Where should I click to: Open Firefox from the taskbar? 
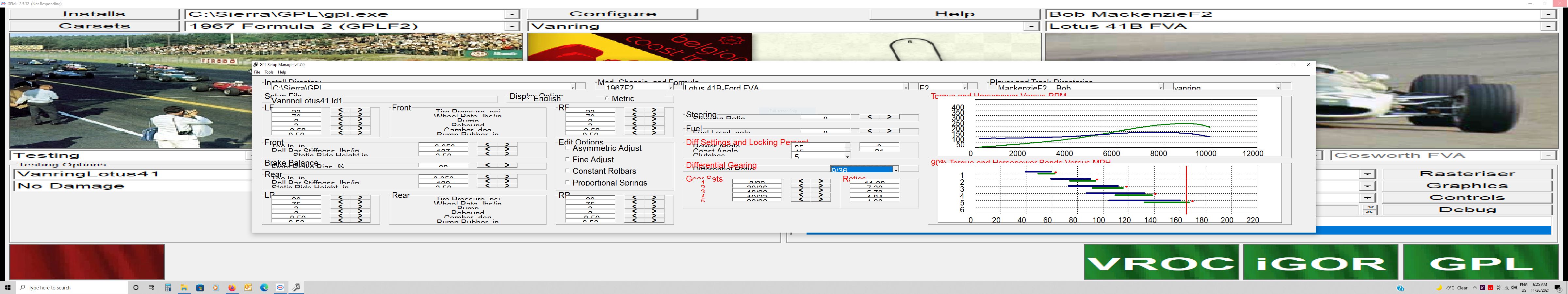pyautogui.click(x=232, y=287)
